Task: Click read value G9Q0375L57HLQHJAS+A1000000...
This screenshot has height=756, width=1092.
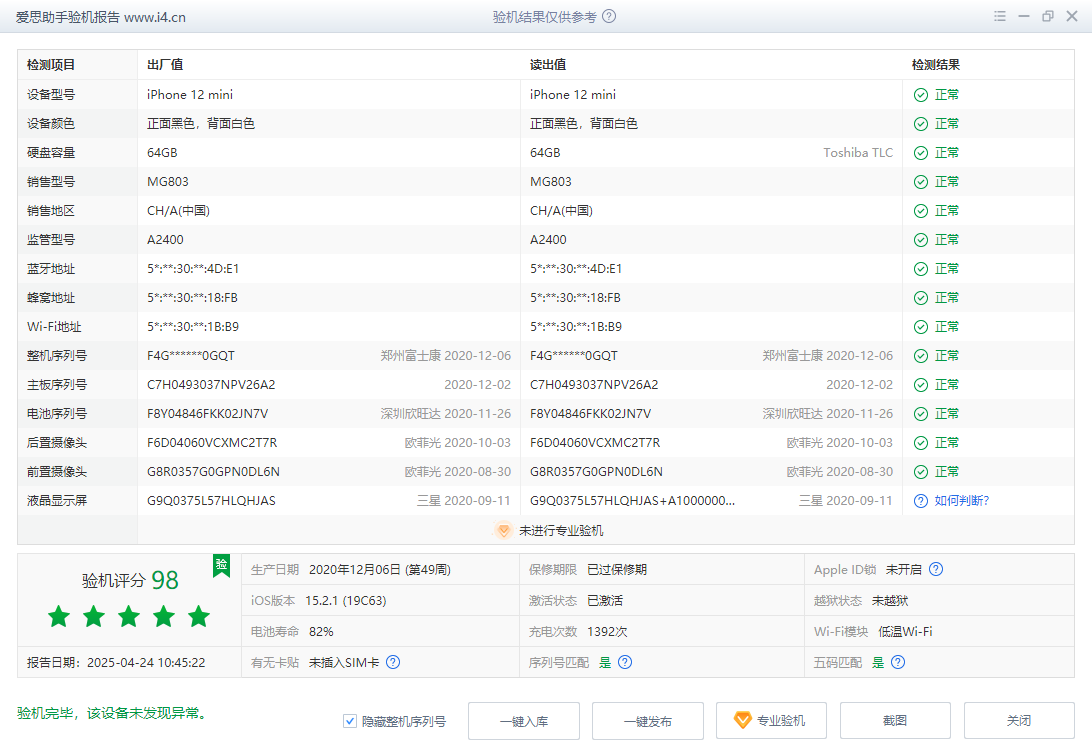Action: [632, 501]
